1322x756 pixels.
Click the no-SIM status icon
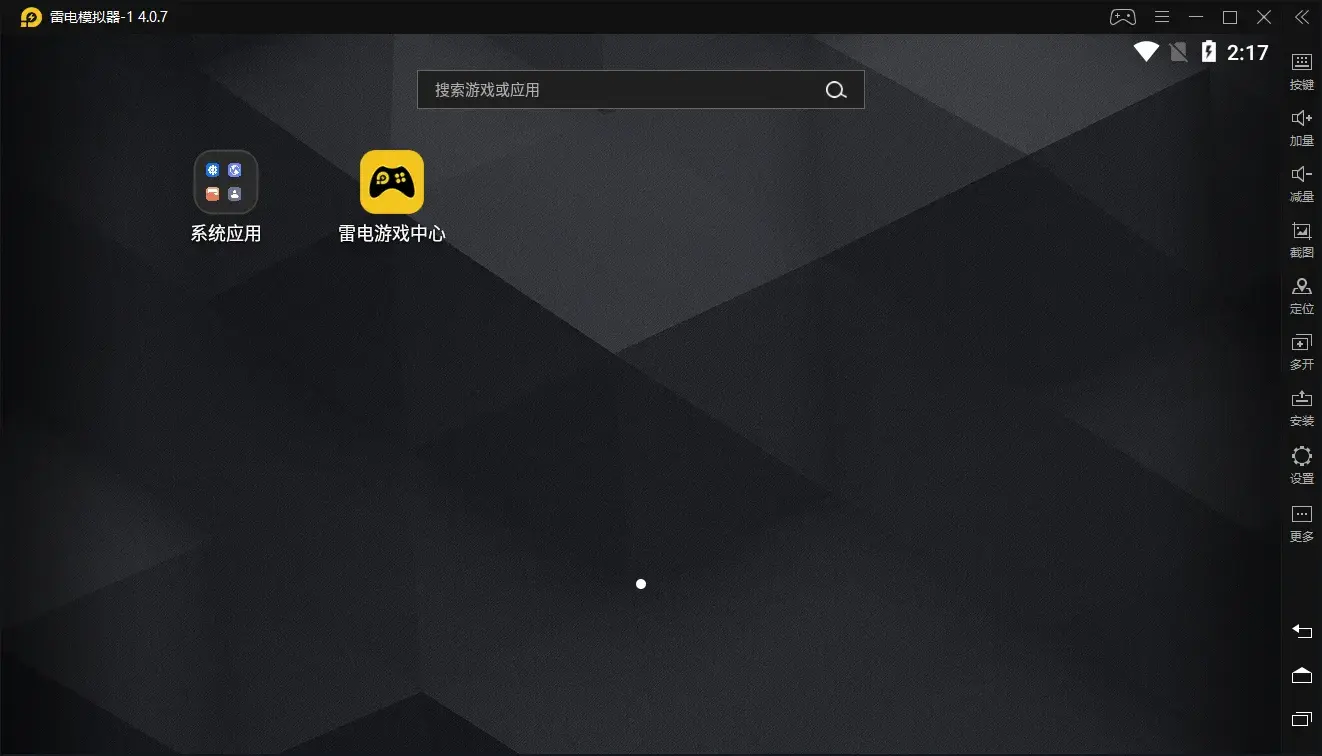pyautogui.click(x=1179, y=52)
